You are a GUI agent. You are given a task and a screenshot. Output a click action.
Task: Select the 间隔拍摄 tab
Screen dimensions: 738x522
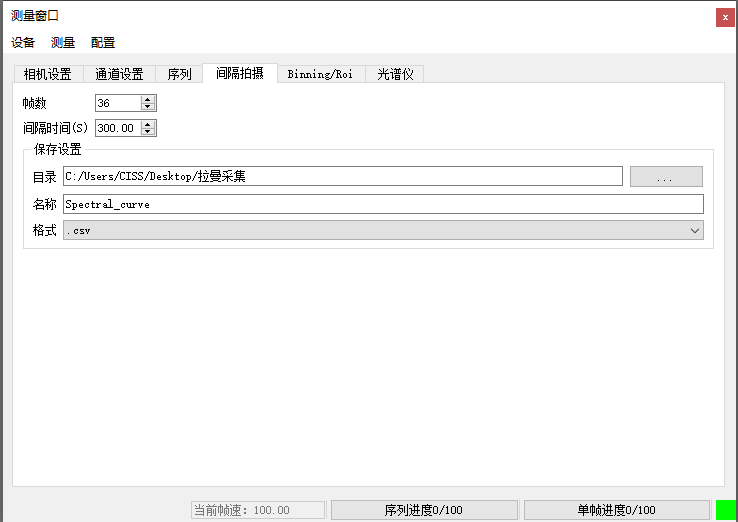[240, 73]
